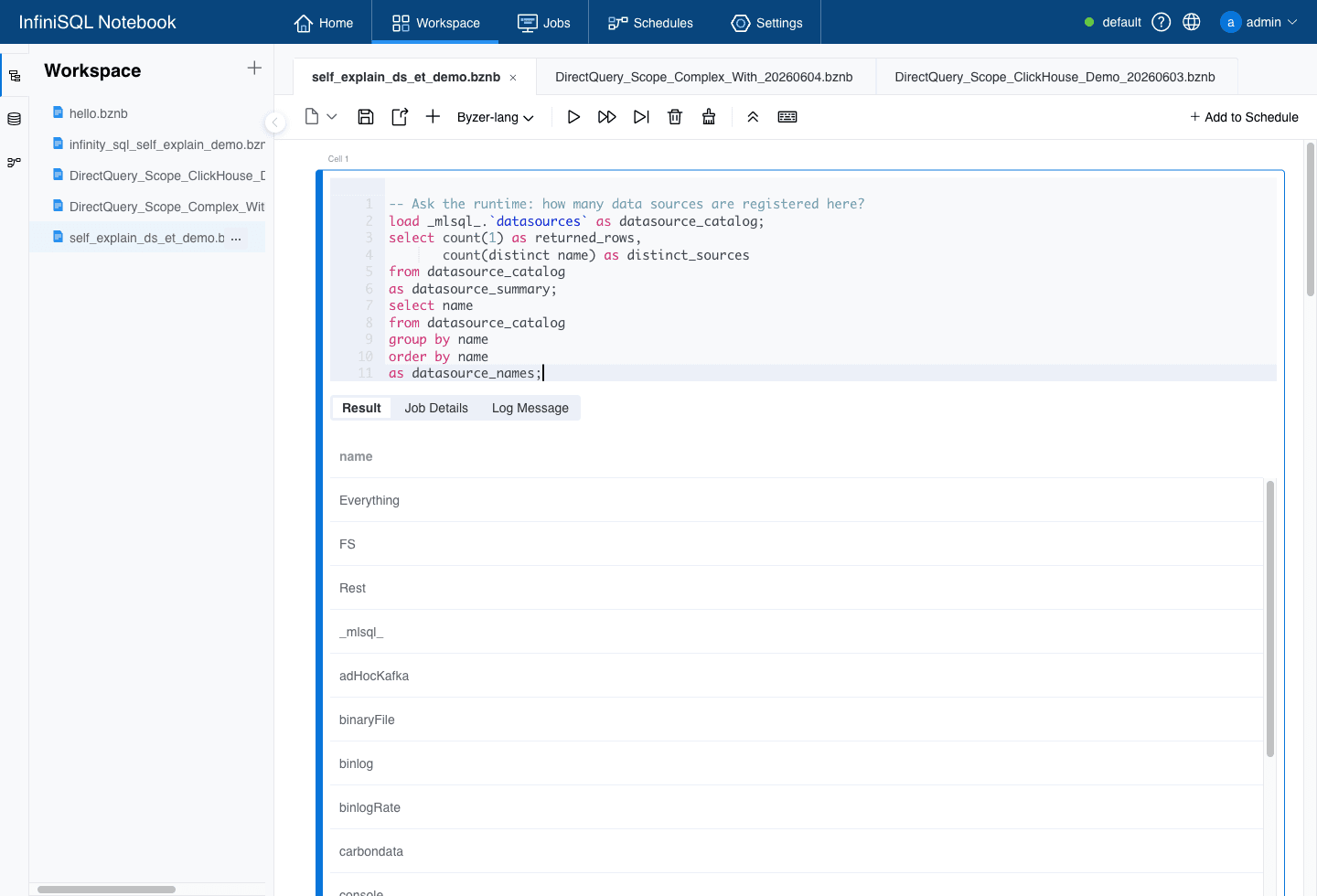Viewport: 1317px width, 896px height.
Task: Open the Workspace navigation item
Action: point(435,23)
